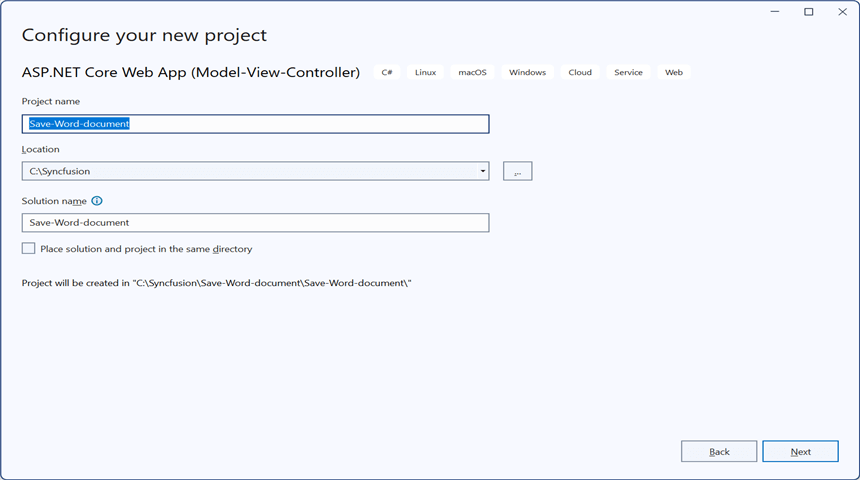Open the Location dropdown arrow
This screenshot has width=860, height=480.
[x=483, y=171]
